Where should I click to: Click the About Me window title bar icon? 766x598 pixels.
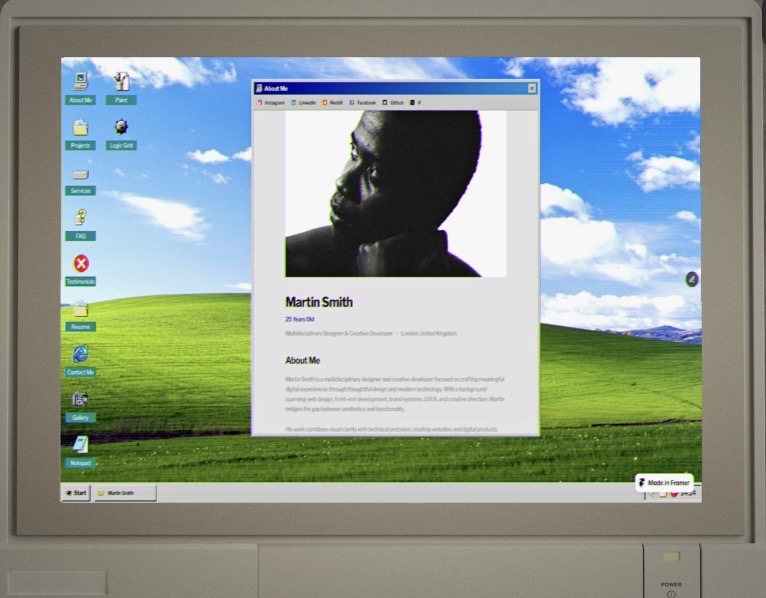point(259,88)
